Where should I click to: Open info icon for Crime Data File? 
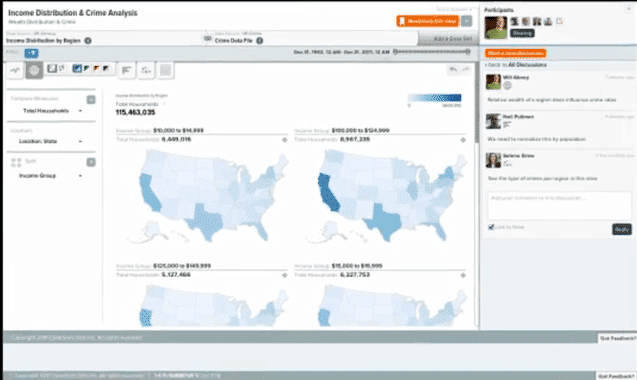[x=260, y=41]
